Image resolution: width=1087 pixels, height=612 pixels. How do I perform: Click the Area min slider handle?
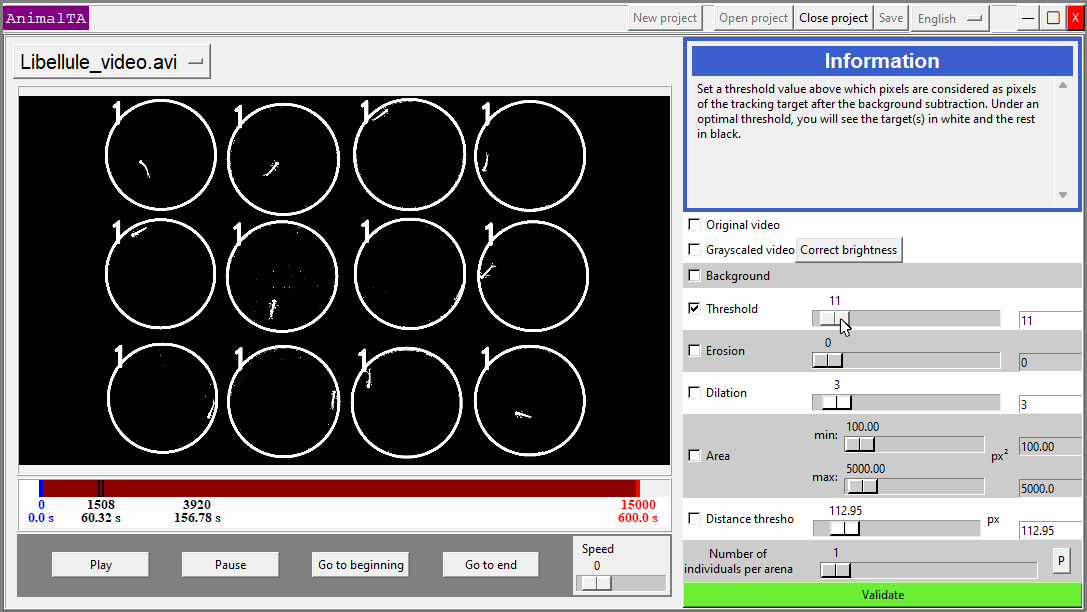point(860,444)
